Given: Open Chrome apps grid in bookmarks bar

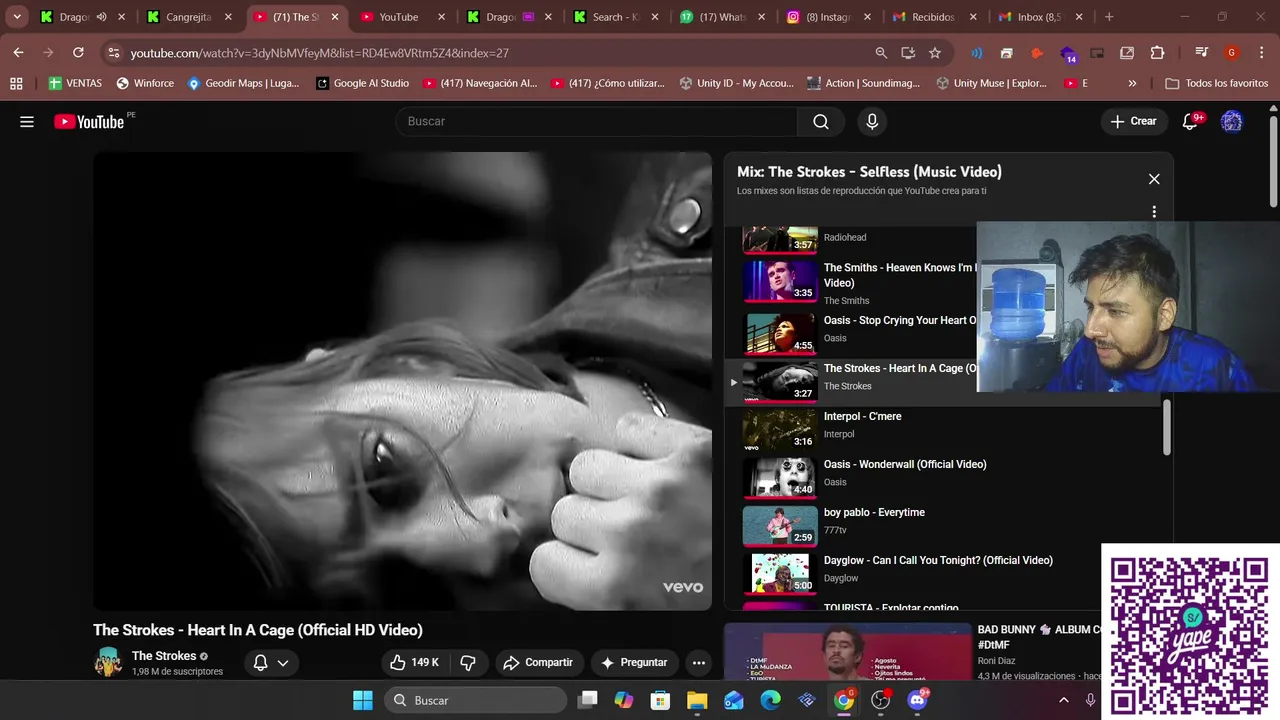Looking at the screenshot, I should [x=16, y=83].
